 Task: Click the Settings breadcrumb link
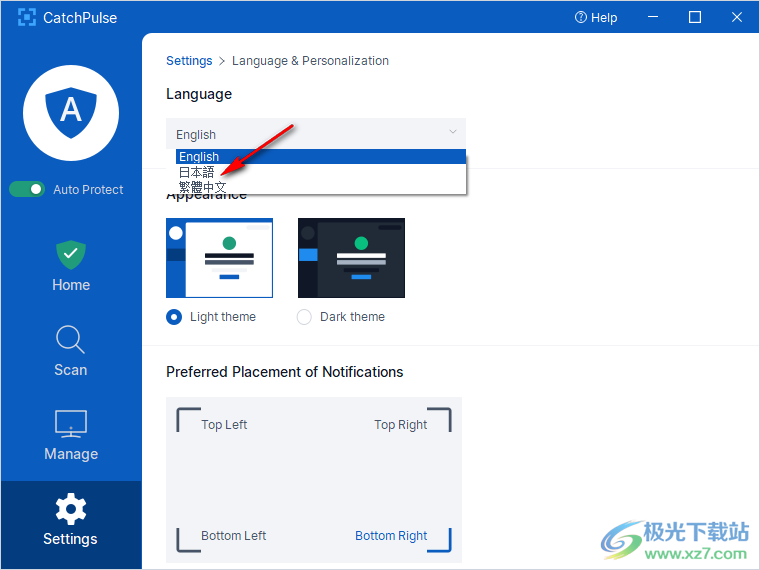(189, 61)
